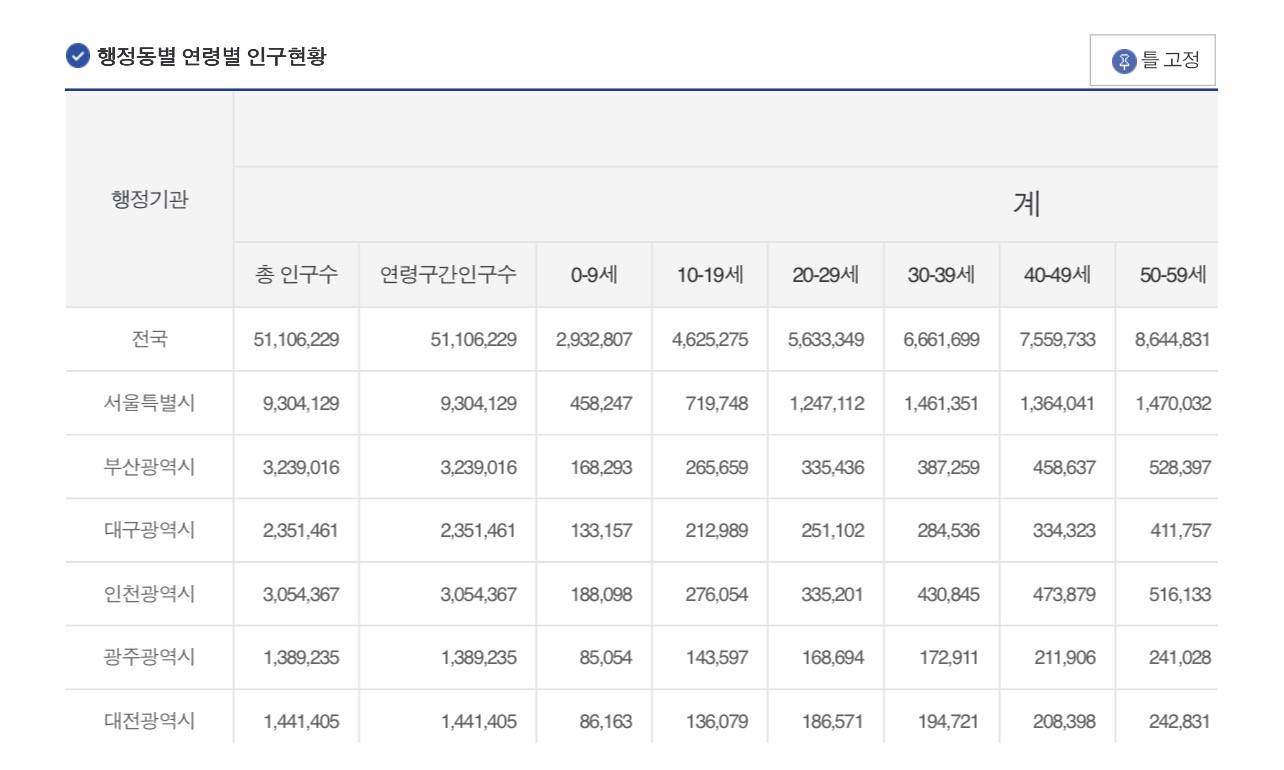Select the 대전광역시 row label
This screenshot has width=1284, height=770.
coord(149,720)
